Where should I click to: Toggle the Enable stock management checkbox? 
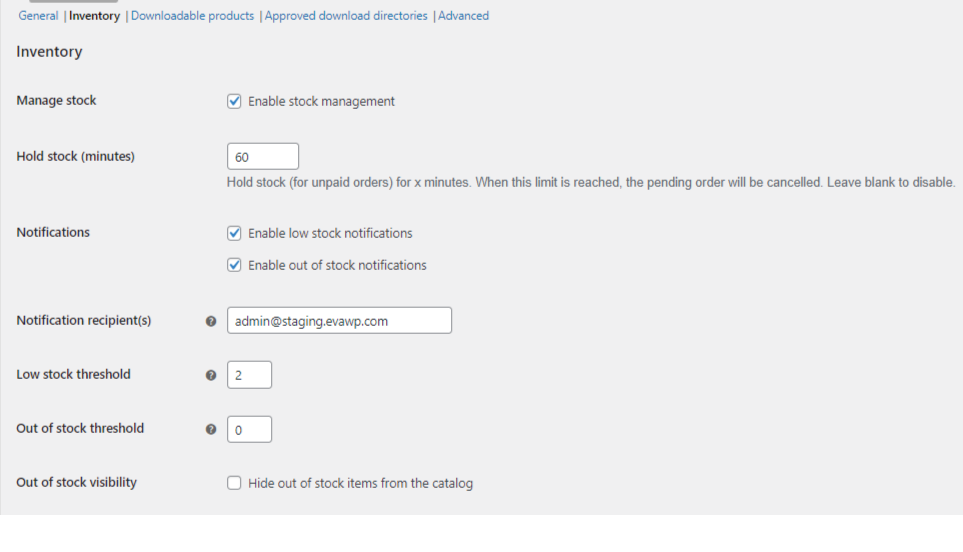[235, 101]
